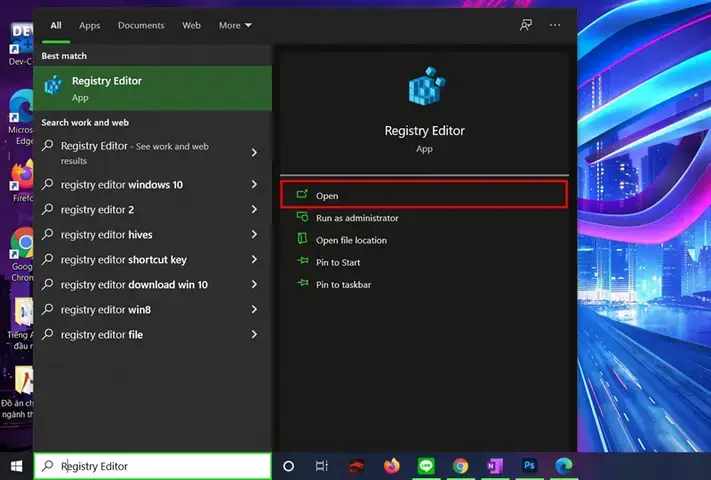The image size is (711, 480).
Task: Select the Web tab
Action: point(191,25)
